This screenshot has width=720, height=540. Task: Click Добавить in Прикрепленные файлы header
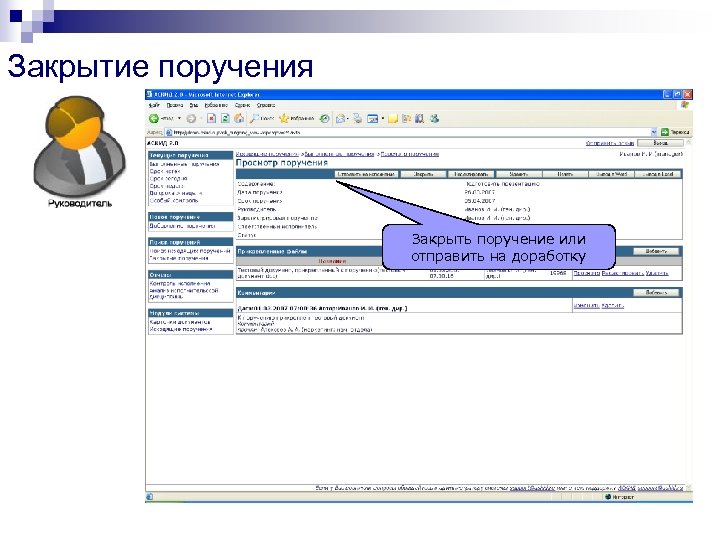point(656,251)
